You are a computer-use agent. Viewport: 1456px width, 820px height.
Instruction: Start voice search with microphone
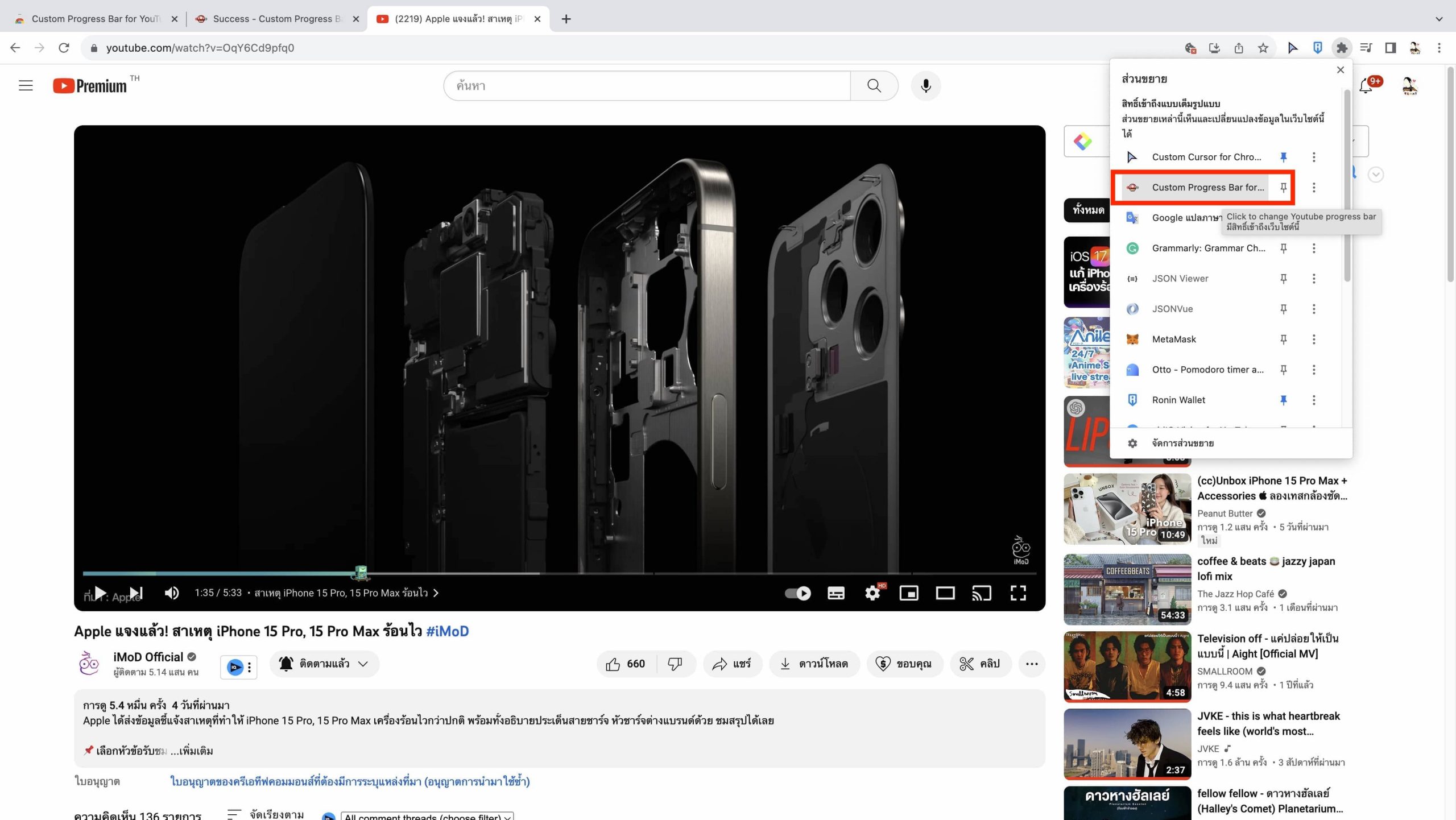tap(925, 86)
